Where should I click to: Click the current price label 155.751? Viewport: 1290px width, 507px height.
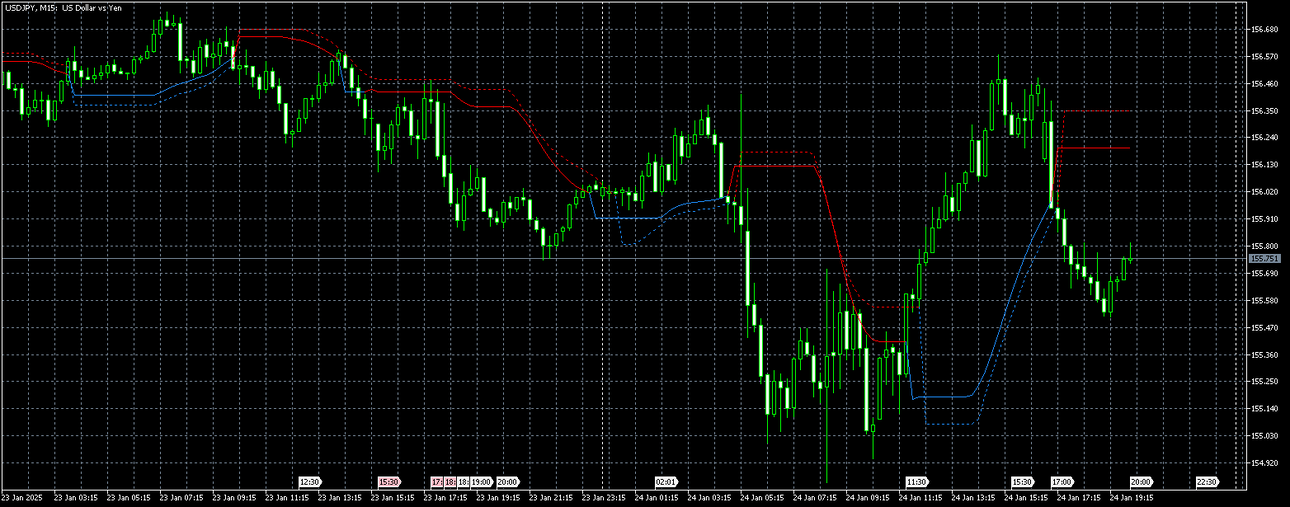pyautogui.click(x=1264, y=259)
